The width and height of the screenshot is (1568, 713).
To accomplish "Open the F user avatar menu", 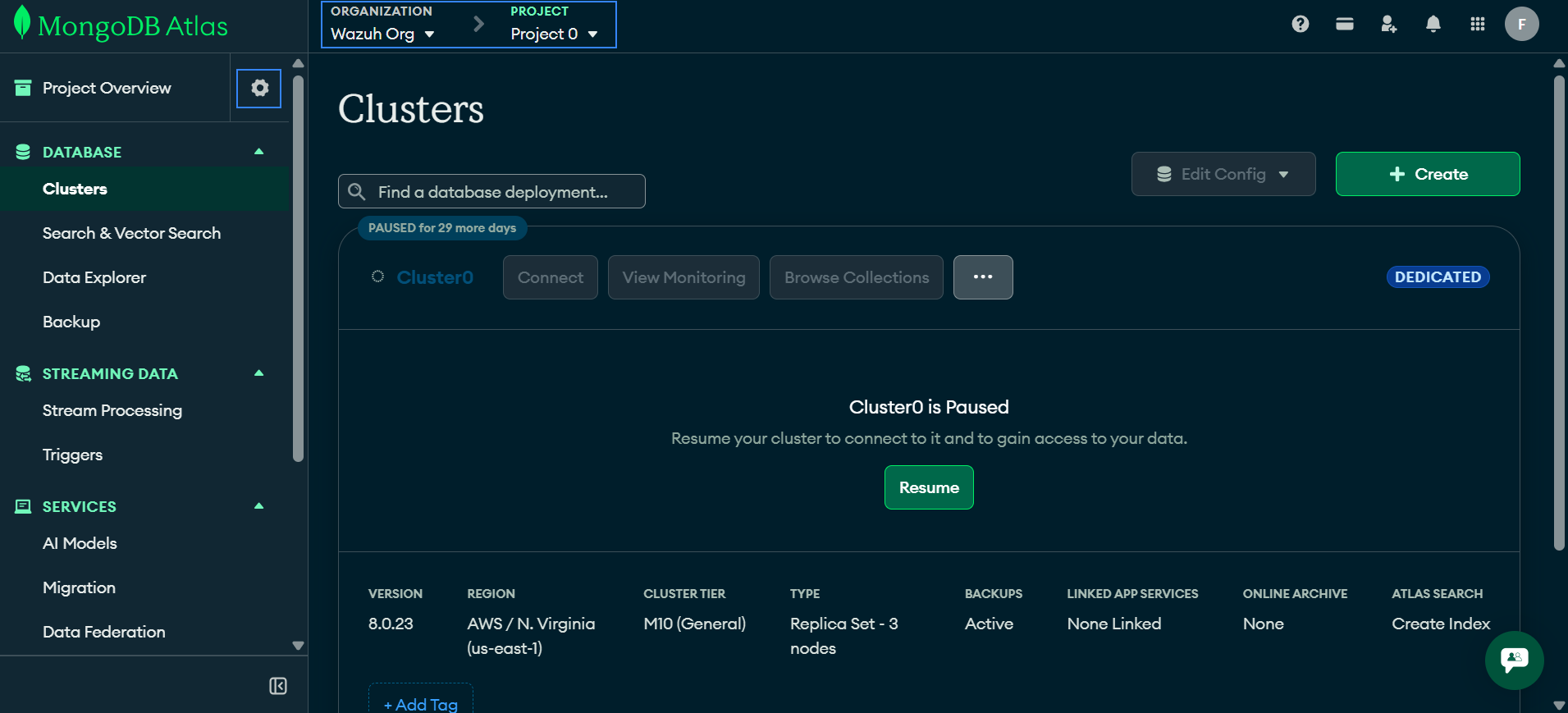I will [1522, 24].
